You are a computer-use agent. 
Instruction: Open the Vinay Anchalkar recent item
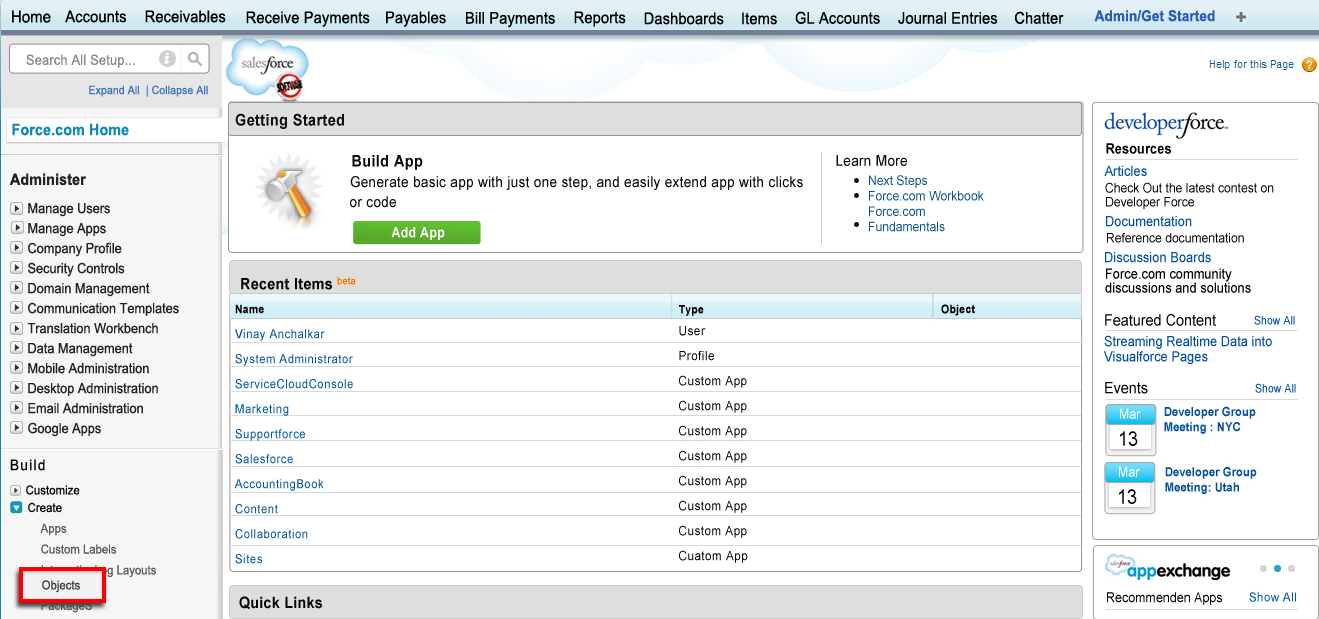pos(280,334)
